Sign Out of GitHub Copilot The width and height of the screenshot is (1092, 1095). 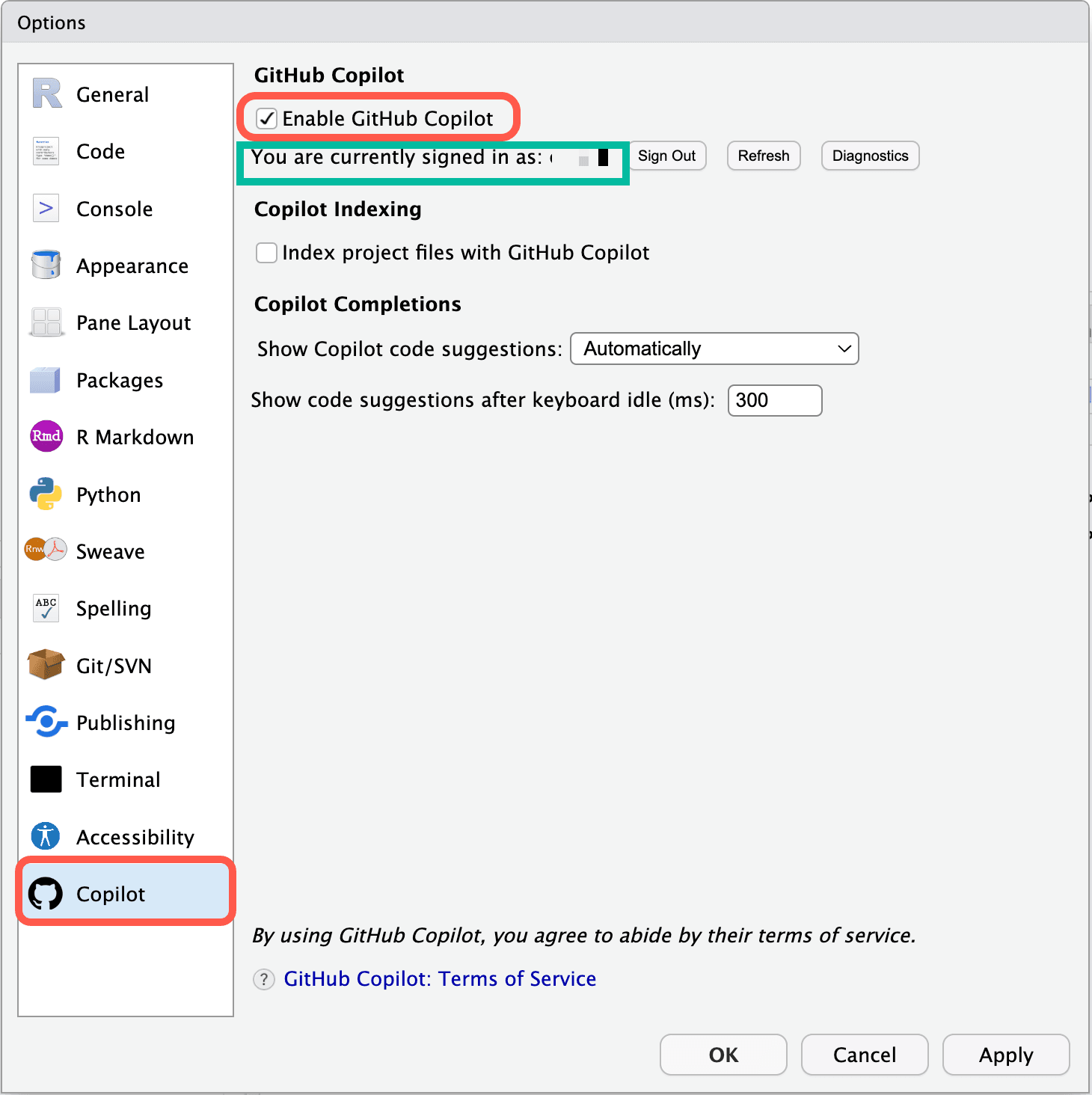click(666, 156)
